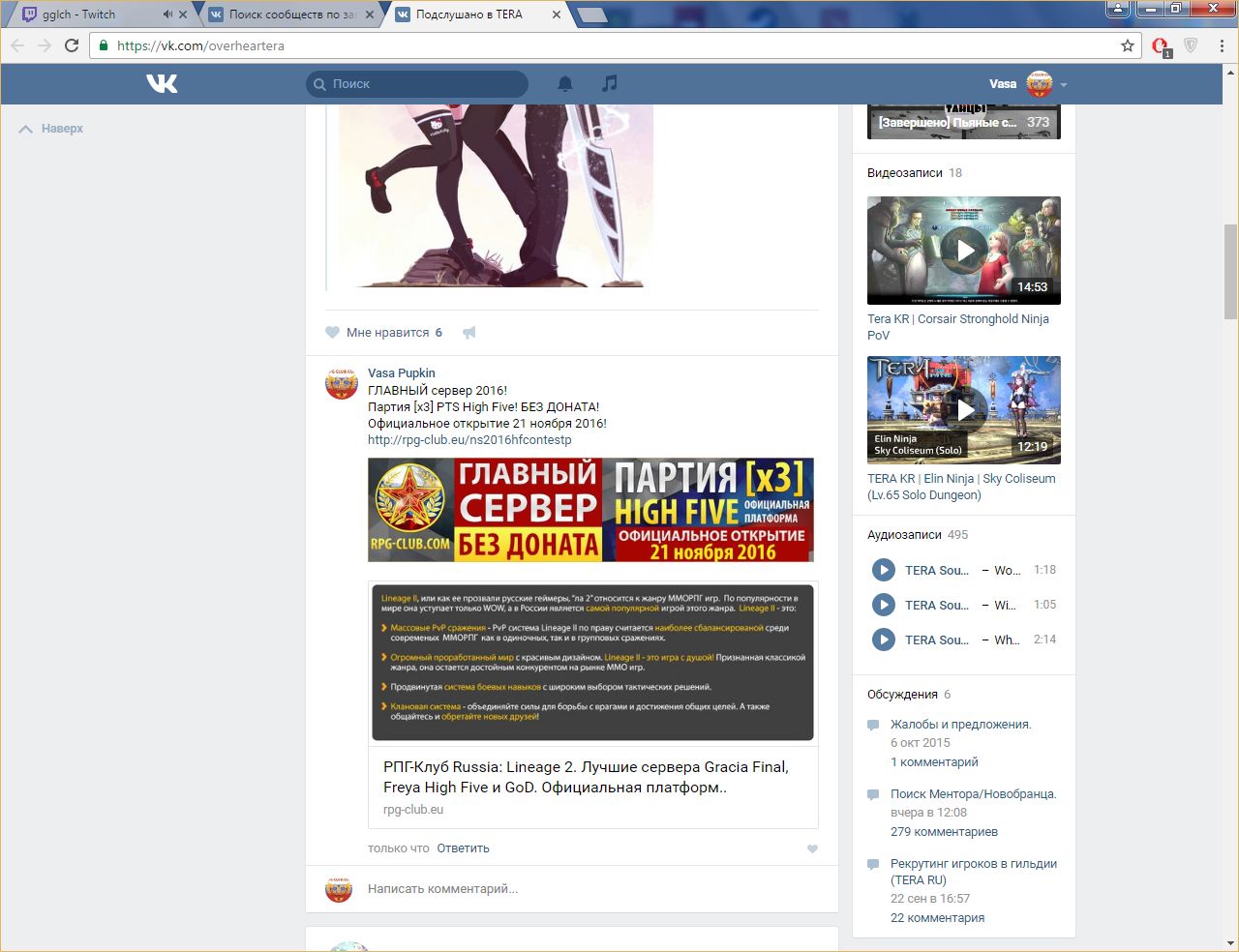Open the shield extension icon

(1191, 45)
